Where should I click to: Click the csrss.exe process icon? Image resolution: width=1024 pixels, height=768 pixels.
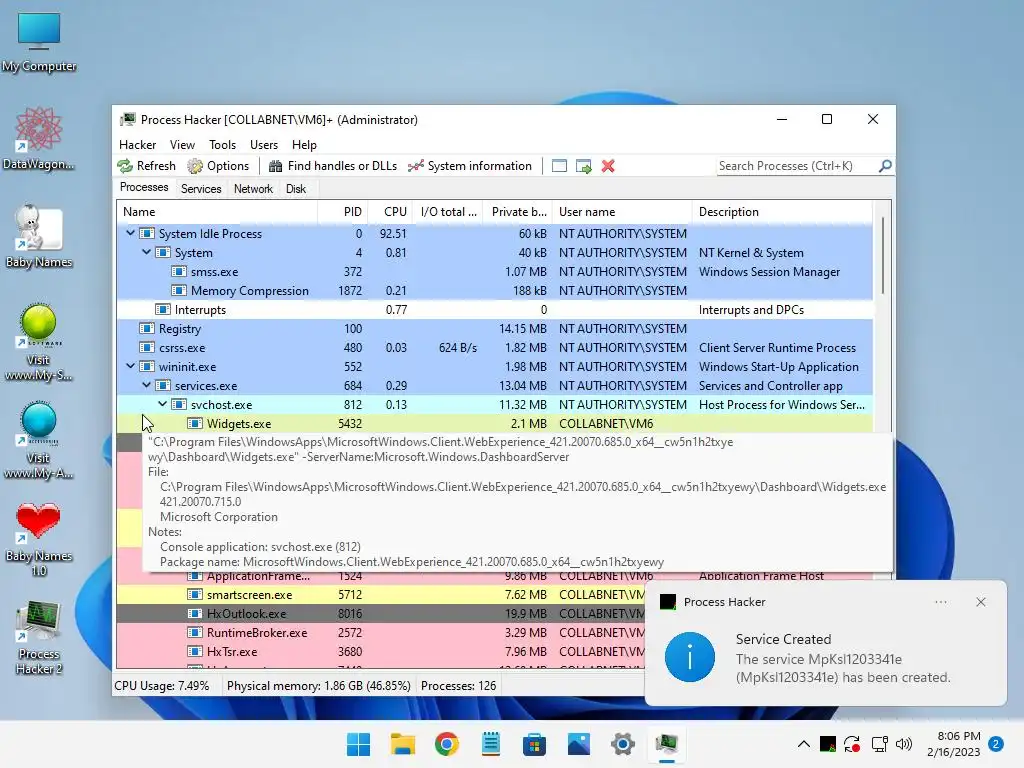[x=147, y=347]
